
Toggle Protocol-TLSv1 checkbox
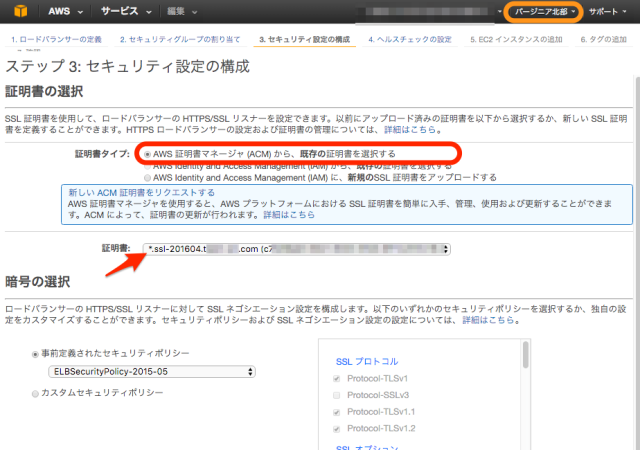337,379
